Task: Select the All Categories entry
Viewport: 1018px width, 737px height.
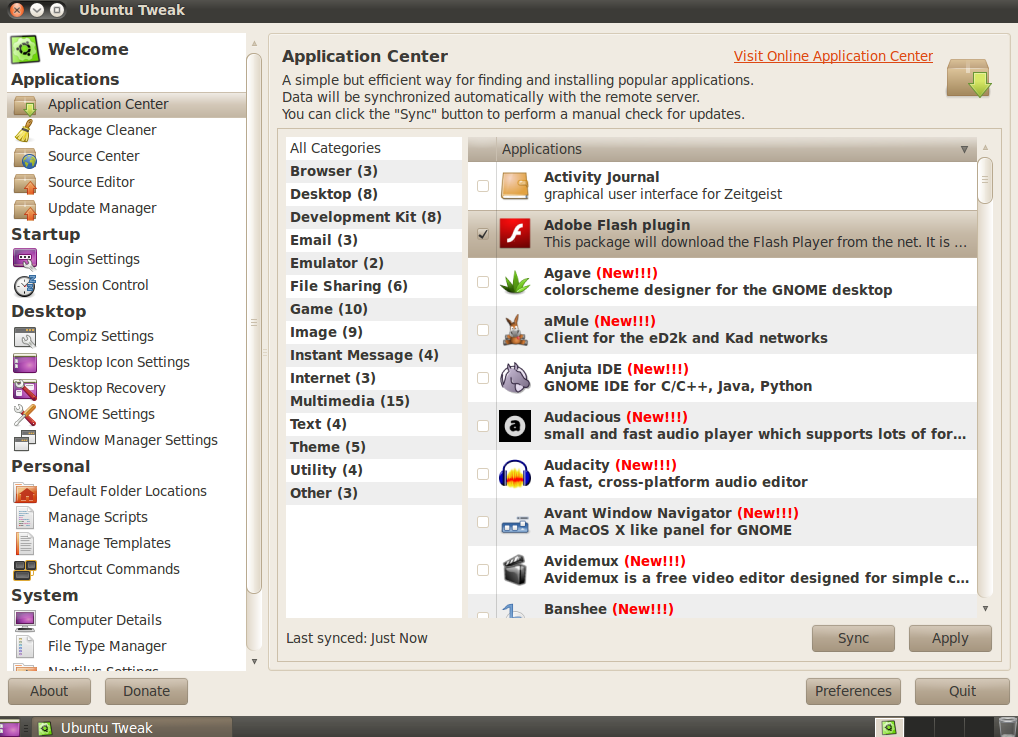Action: 374,148
